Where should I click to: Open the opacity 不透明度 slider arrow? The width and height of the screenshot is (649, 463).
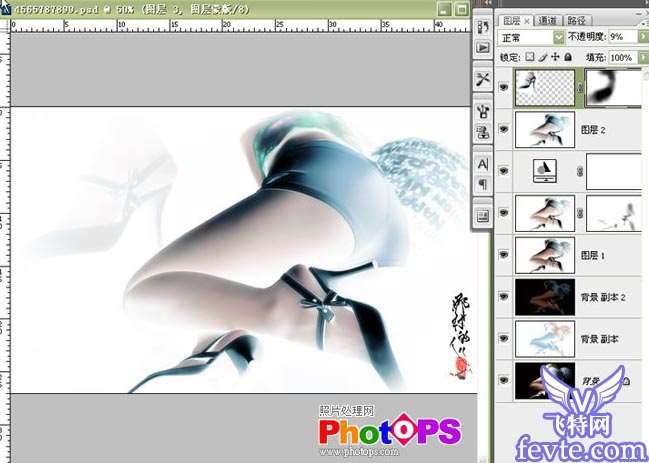[643, 37]
